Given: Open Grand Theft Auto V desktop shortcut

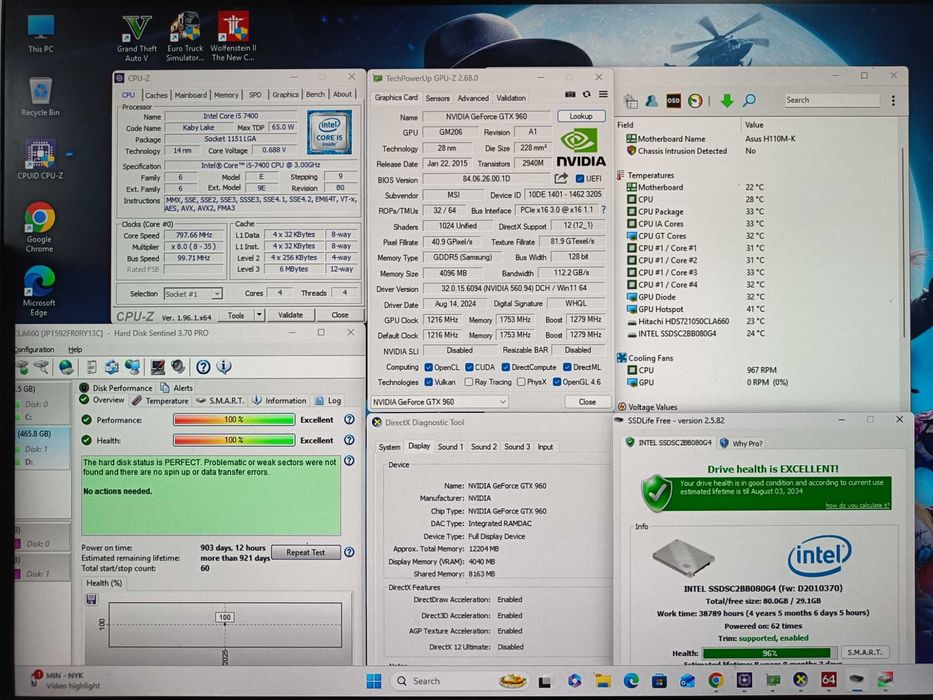Looking at the screenshot, I should 137,38.
